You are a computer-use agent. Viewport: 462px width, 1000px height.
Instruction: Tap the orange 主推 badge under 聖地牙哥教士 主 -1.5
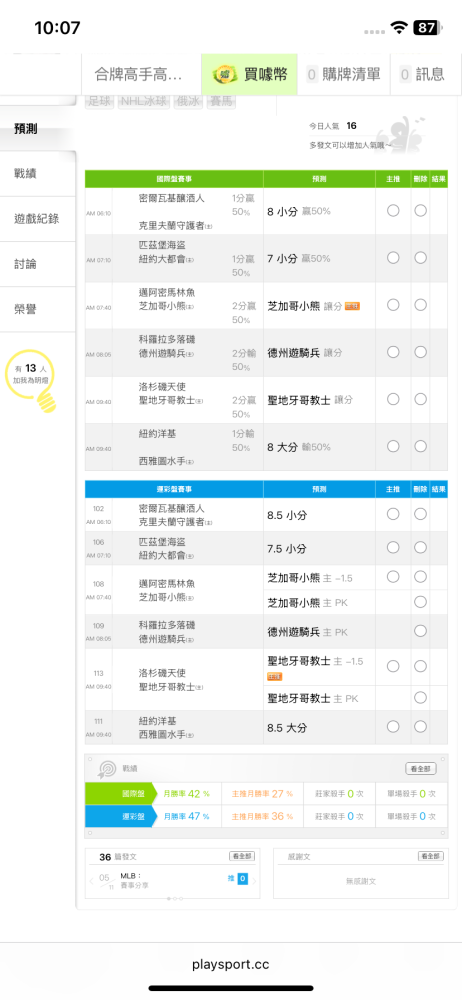pos(274,676)
